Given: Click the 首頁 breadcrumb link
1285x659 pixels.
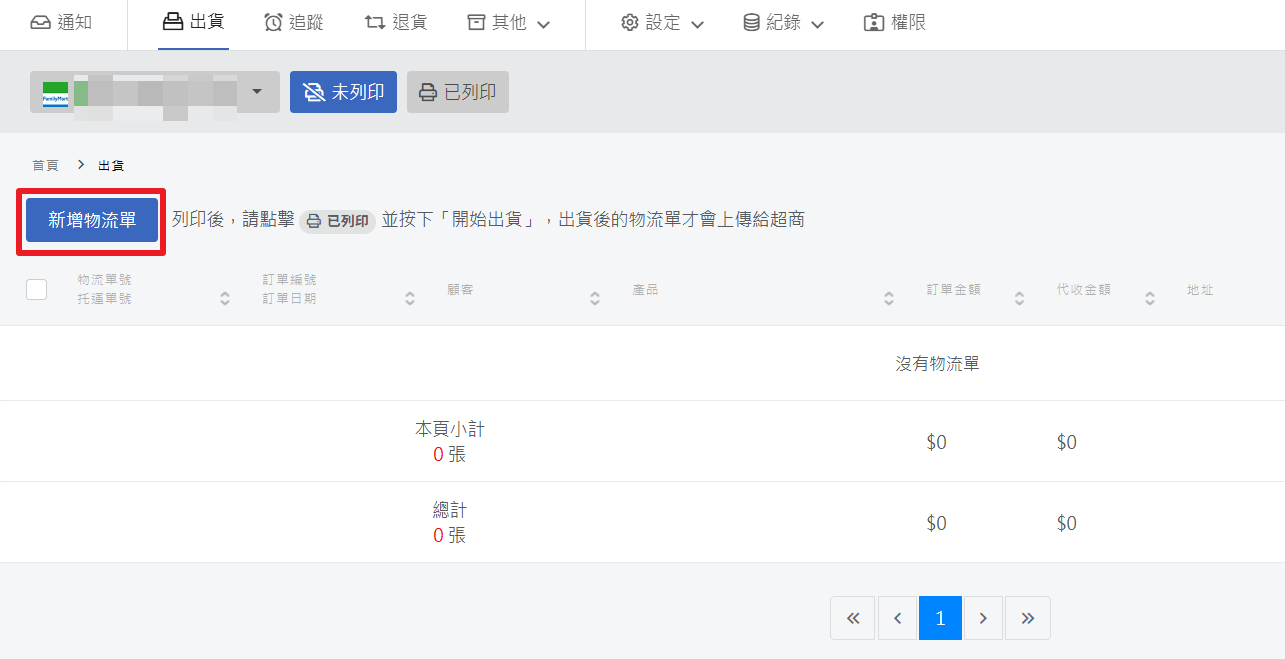Looking at the screenshot, I should pos(45,165).
